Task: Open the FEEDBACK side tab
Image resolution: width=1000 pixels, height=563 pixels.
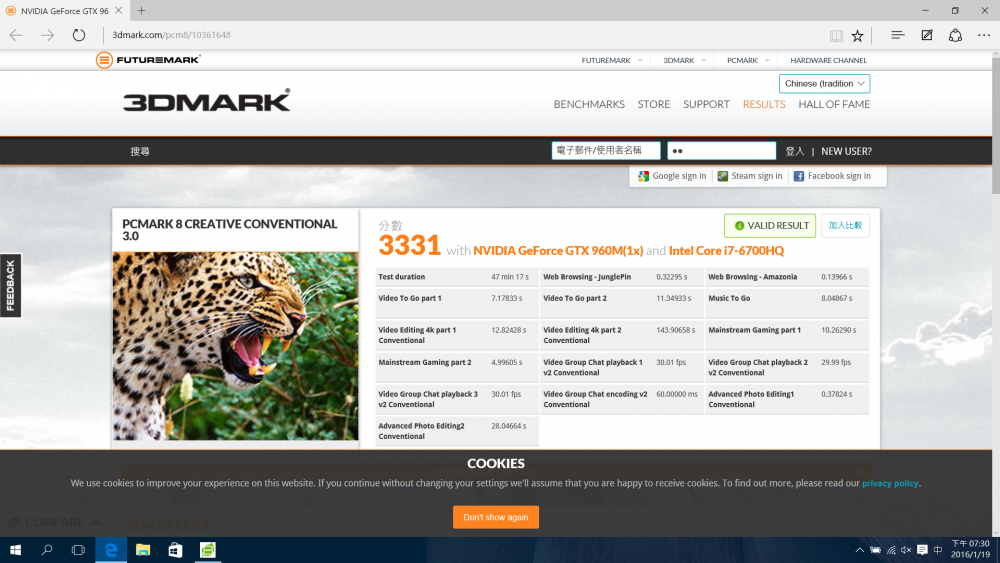Action: pyautogui.click(x=10, y=286)
